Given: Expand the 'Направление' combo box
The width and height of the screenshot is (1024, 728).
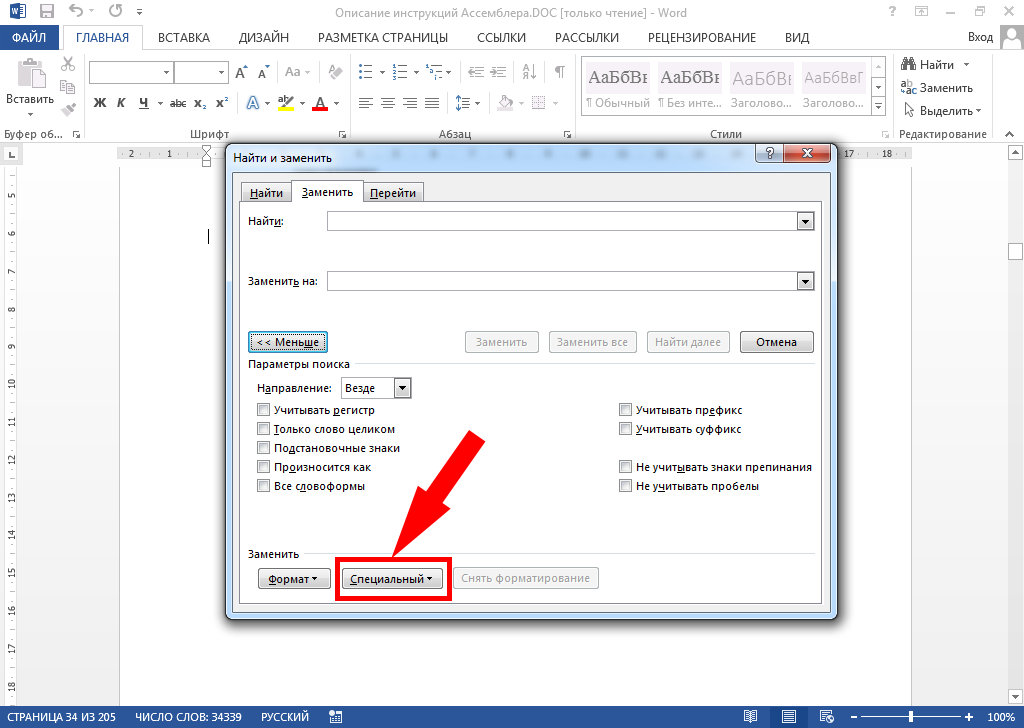Looking at the screenshot, I should click(402, 388).
